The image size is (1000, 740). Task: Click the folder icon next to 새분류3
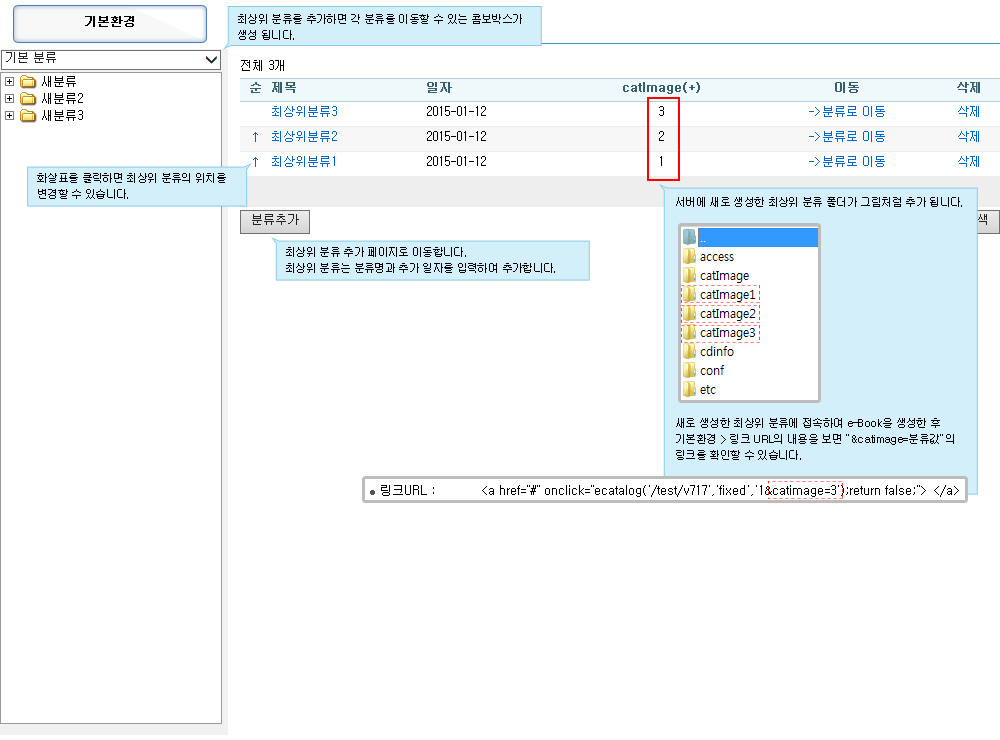point(28,116)
